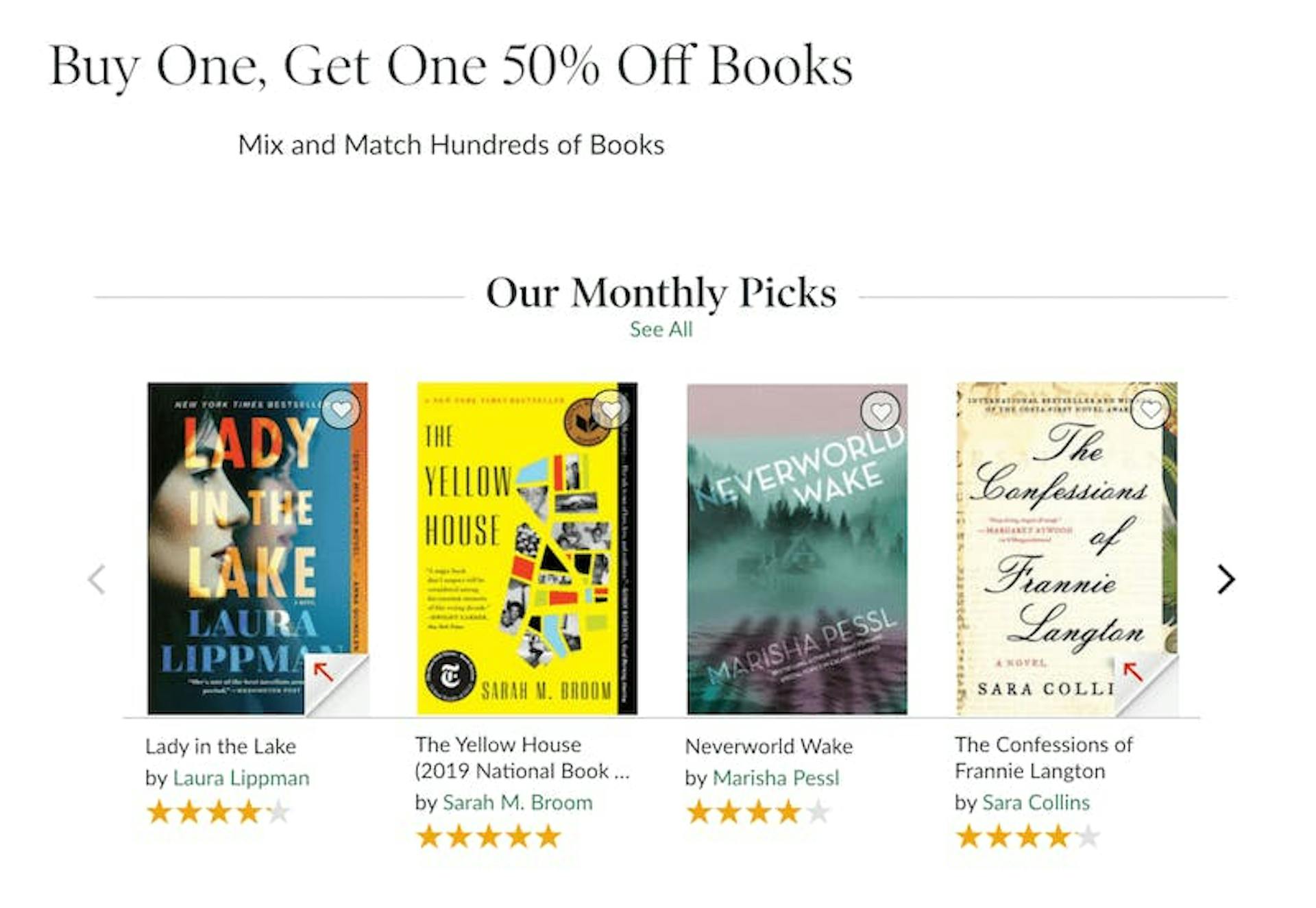
Task: Open Laura Lippman author page
Action: [x=241, y=778]
